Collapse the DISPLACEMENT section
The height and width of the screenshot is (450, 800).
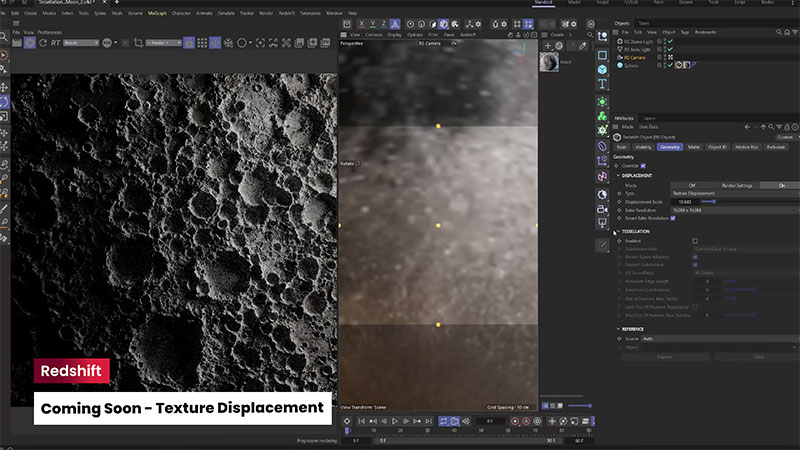(x=617, y=176)
